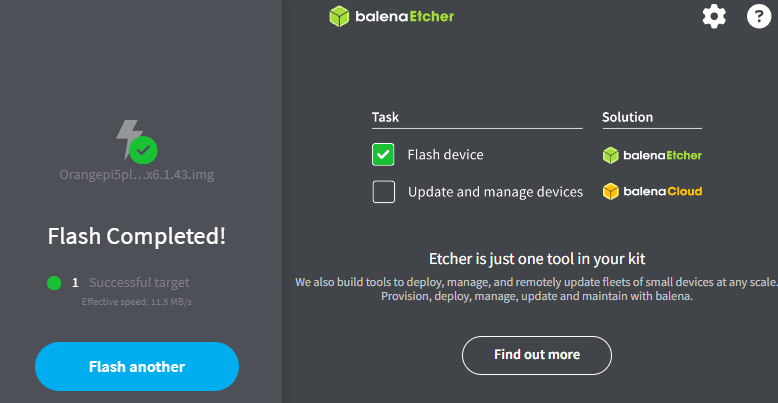Click the flash lightning bolt icon

tap(128, 138)
